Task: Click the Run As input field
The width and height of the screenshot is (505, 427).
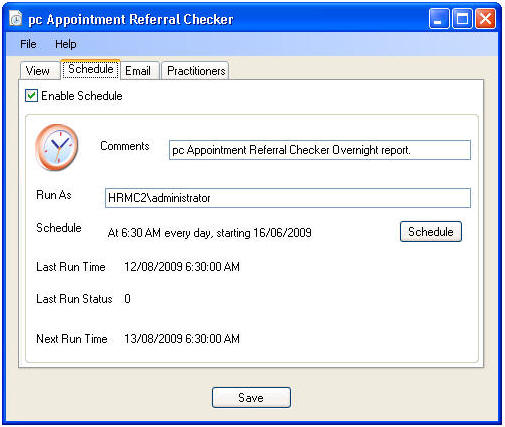Action: tap(288, 198)
